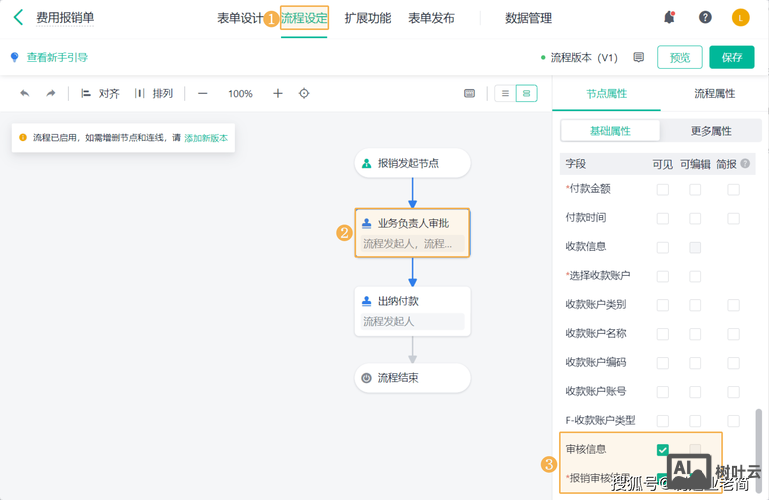
Task: Select the 出纳付款 node
Action: pos(412,311)
